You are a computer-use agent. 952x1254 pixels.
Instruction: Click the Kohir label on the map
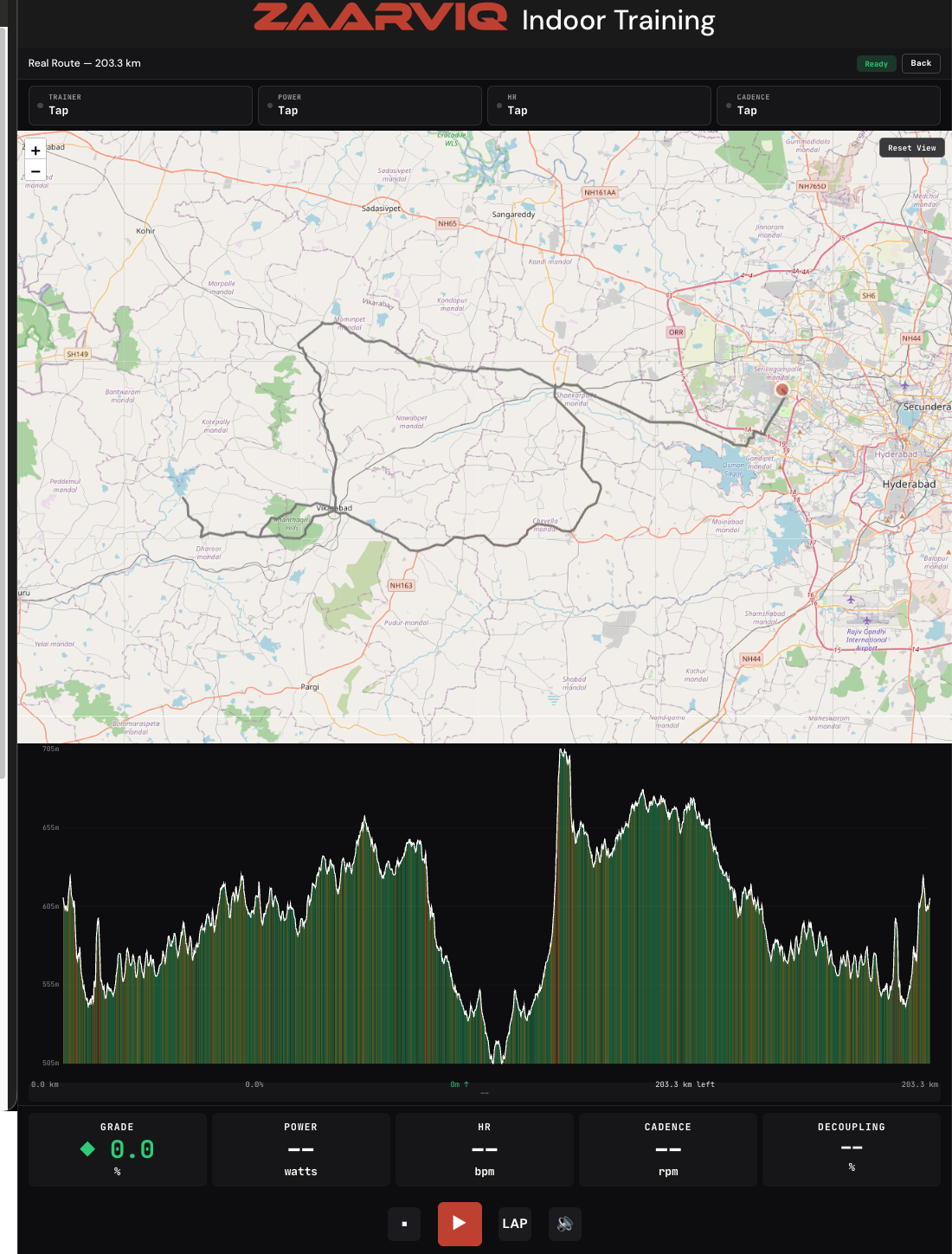(x=145, y=231)
